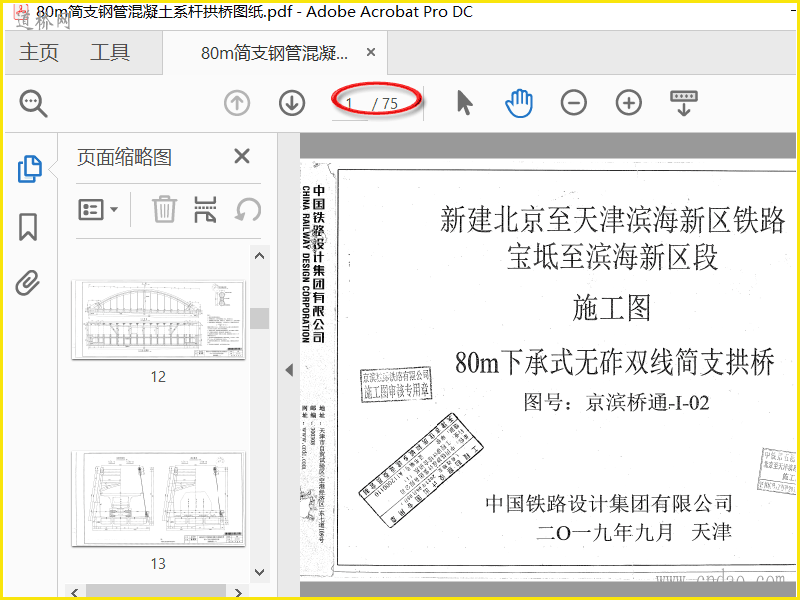Click 宝坻至滨海新区段 subtitle text
The width and height of the screenshot is (800, 600).
point(612,257)
